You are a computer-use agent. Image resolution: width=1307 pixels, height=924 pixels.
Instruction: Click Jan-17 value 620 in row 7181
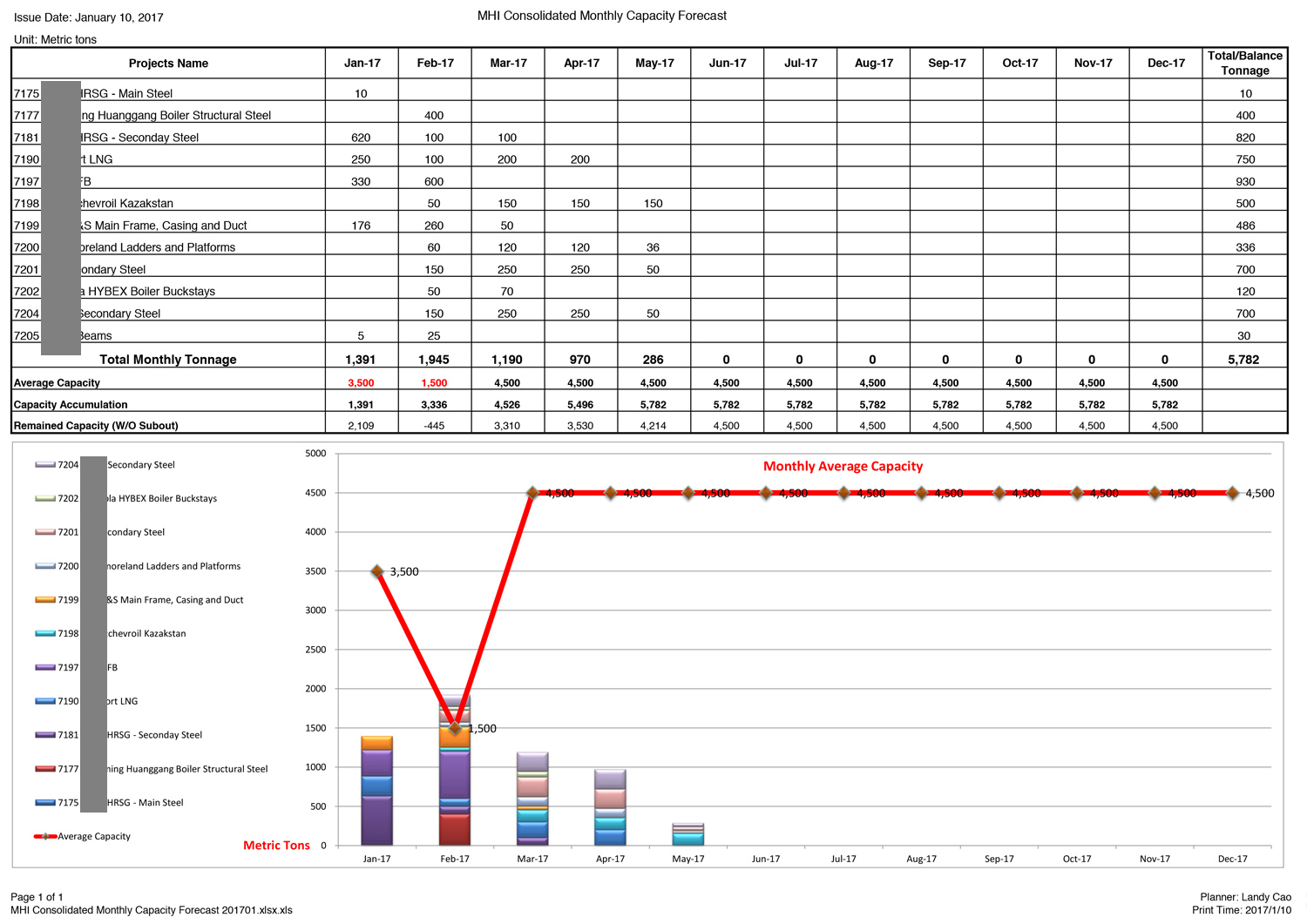[x=361, y=138]
